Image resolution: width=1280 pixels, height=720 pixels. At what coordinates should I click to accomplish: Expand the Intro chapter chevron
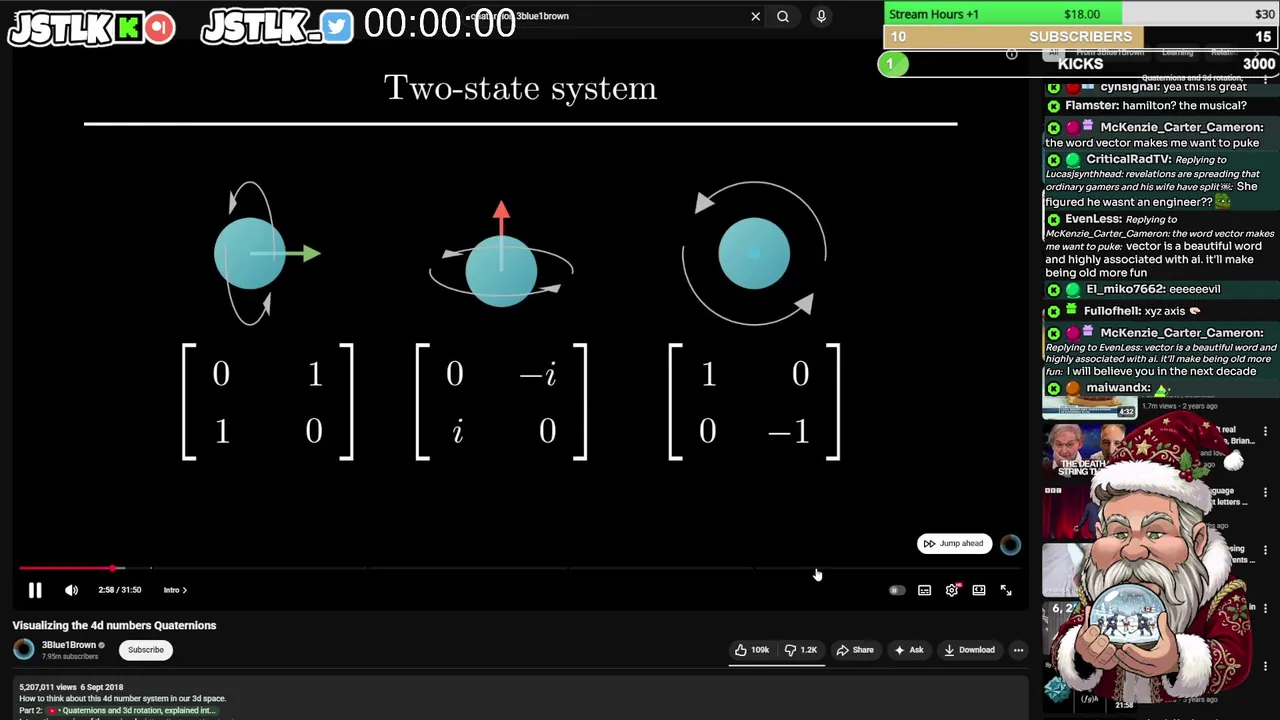point(184,590)
